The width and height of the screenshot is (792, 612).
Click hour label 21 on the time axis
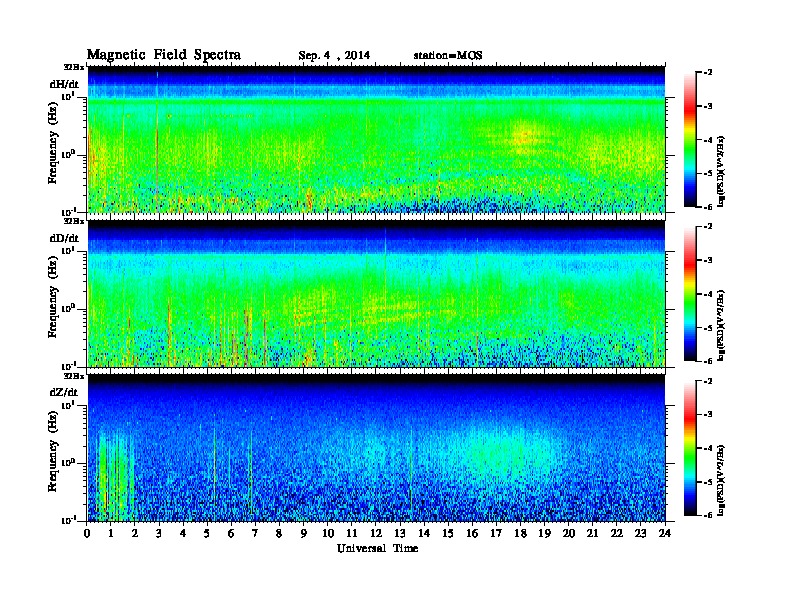click(x=592, y=534)
